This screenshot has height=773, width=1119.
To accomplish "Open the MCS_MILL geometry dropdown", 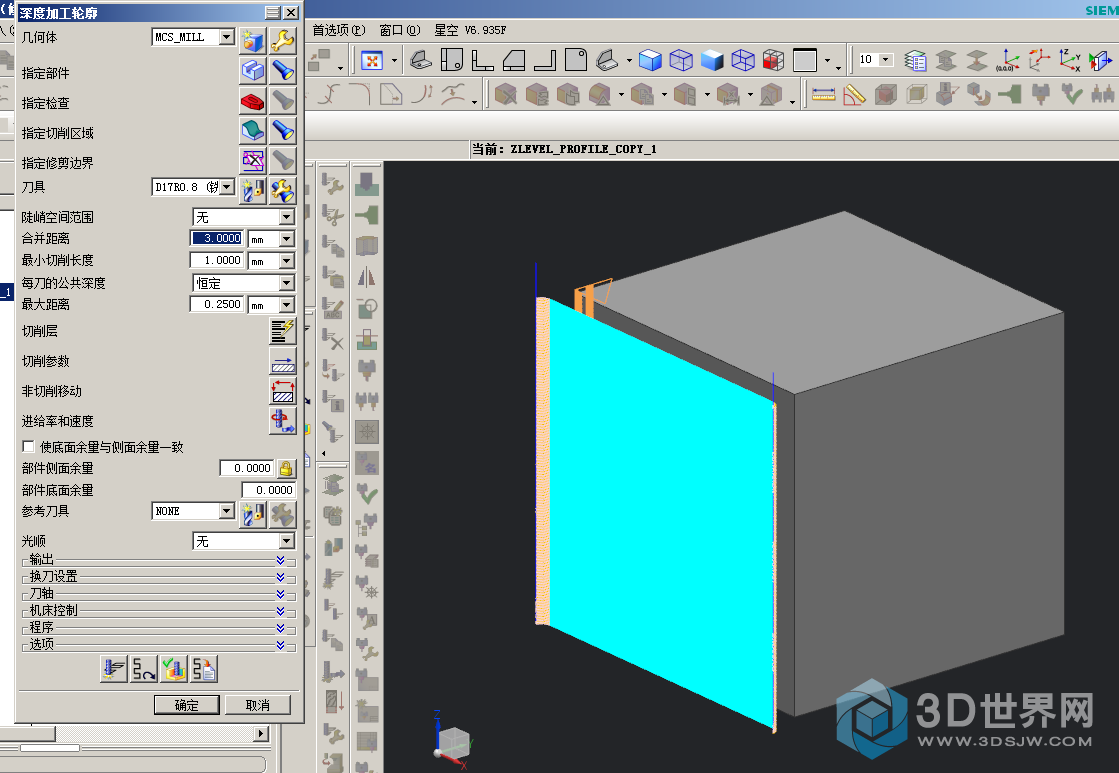I will point(226,37).
